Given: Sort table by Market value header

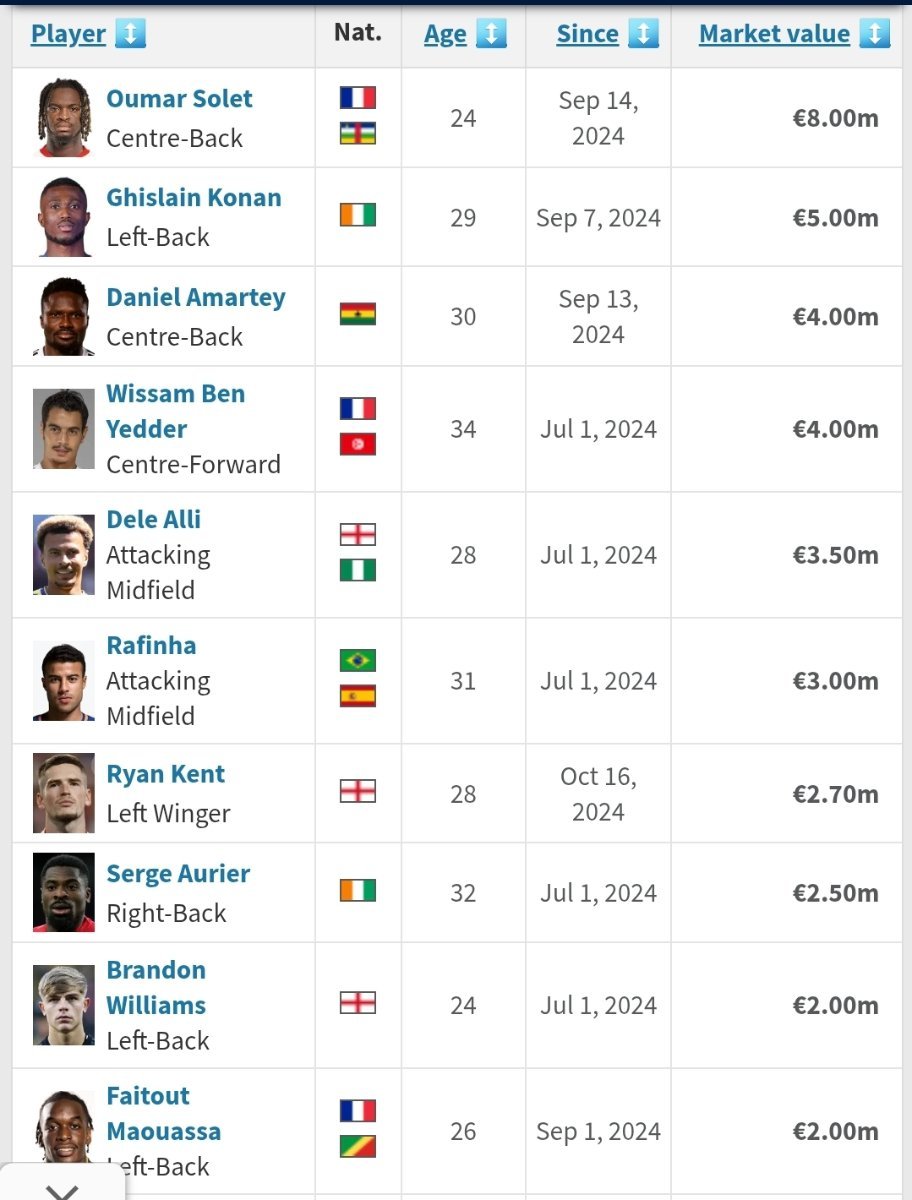Looking at the screenshot, I should coord(774,34).
